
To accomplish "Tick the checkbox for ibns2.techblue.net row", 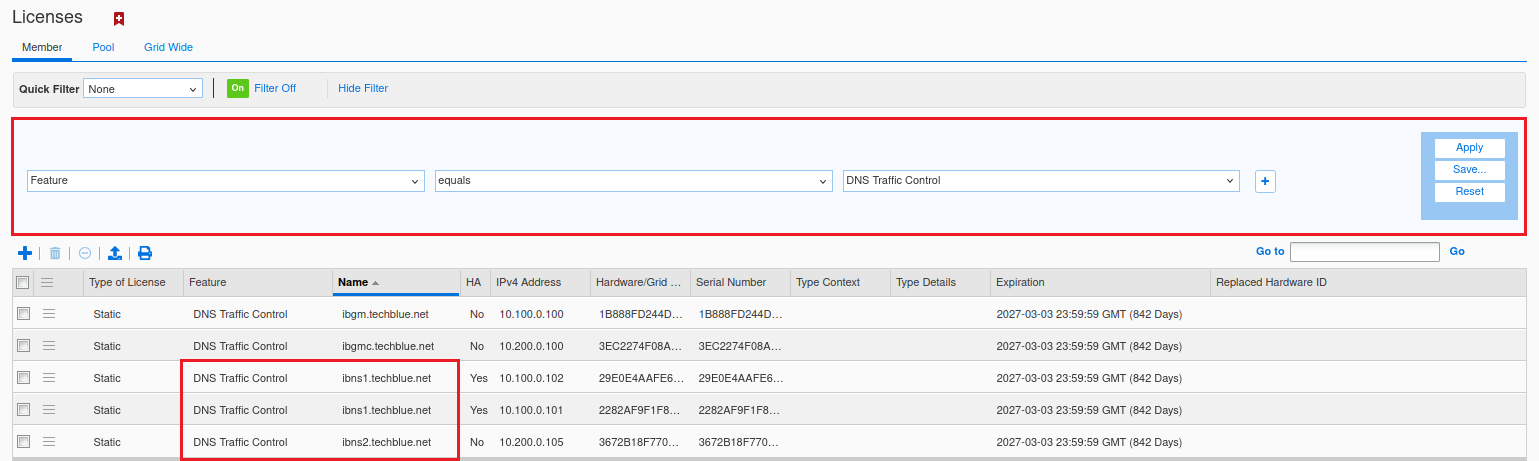I will [x=23, y=442].
